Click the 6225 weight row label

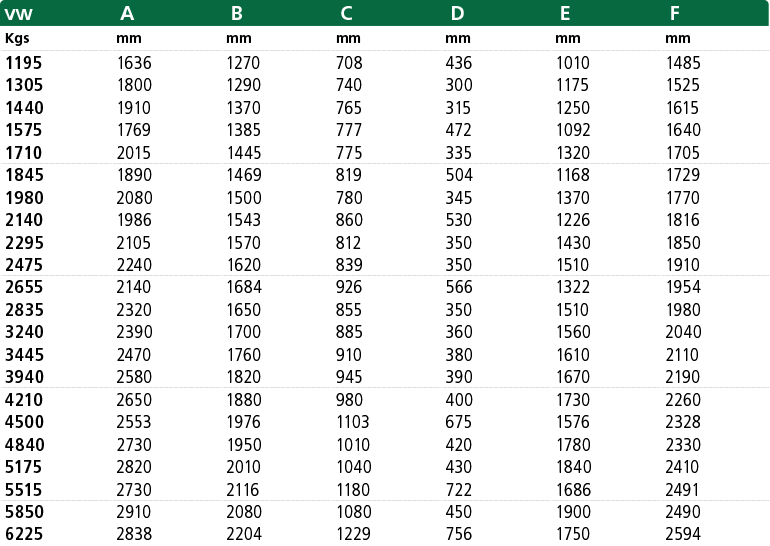tap(24, 534)
